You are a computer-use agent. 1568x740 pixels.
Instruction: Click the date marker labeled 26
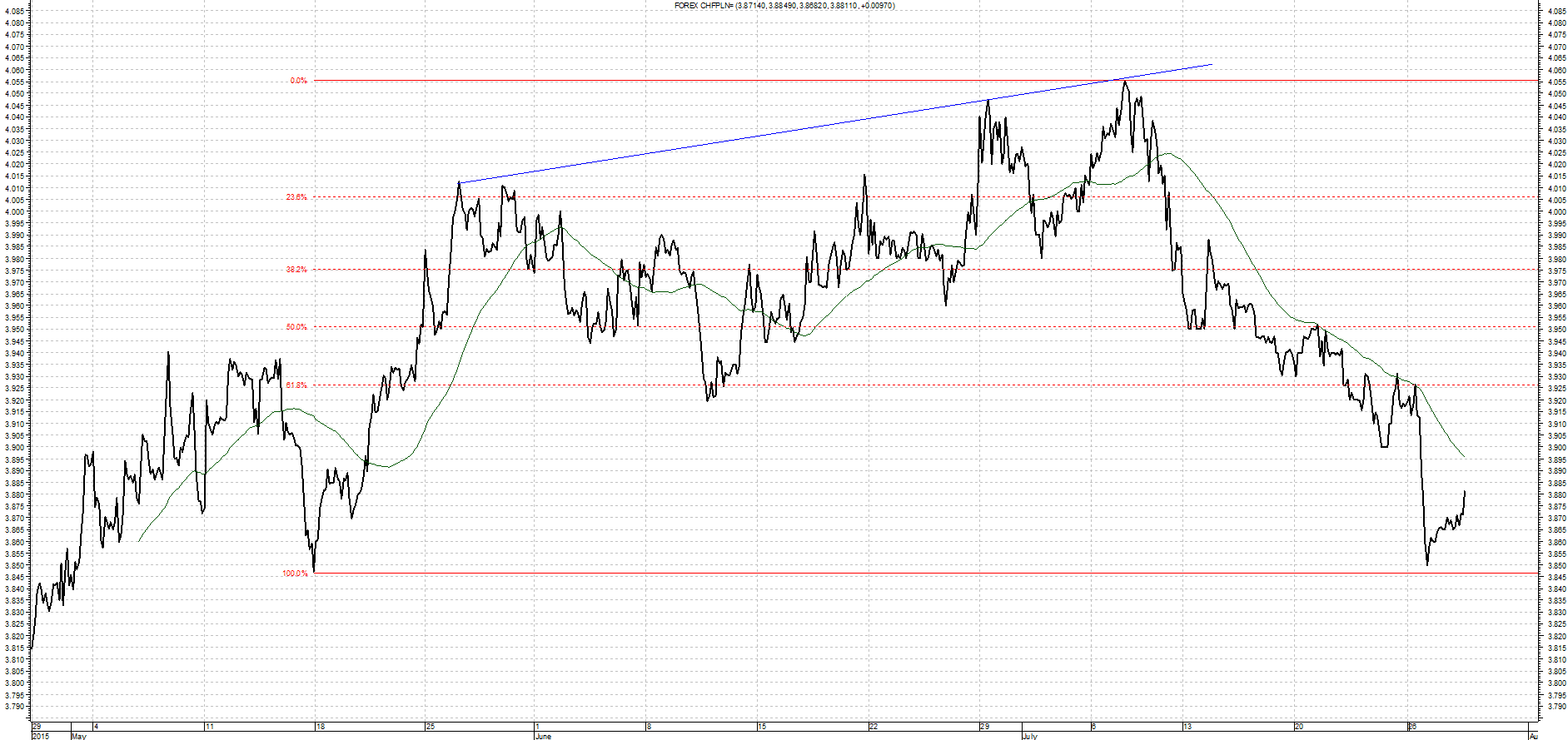coord(1412,727)
